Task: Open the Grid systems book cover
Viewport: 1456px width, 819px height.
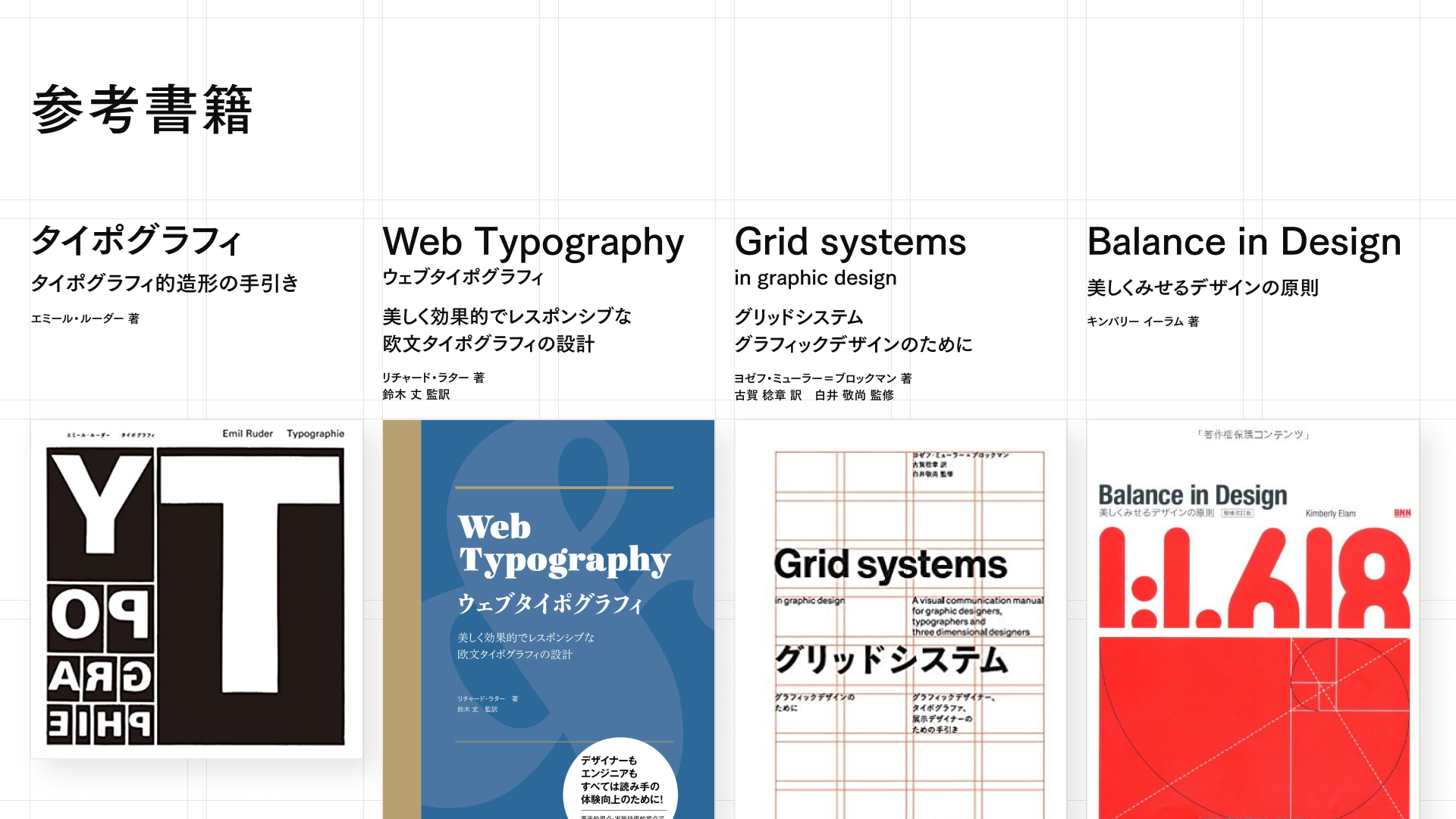Action: (x=900, y=620)
